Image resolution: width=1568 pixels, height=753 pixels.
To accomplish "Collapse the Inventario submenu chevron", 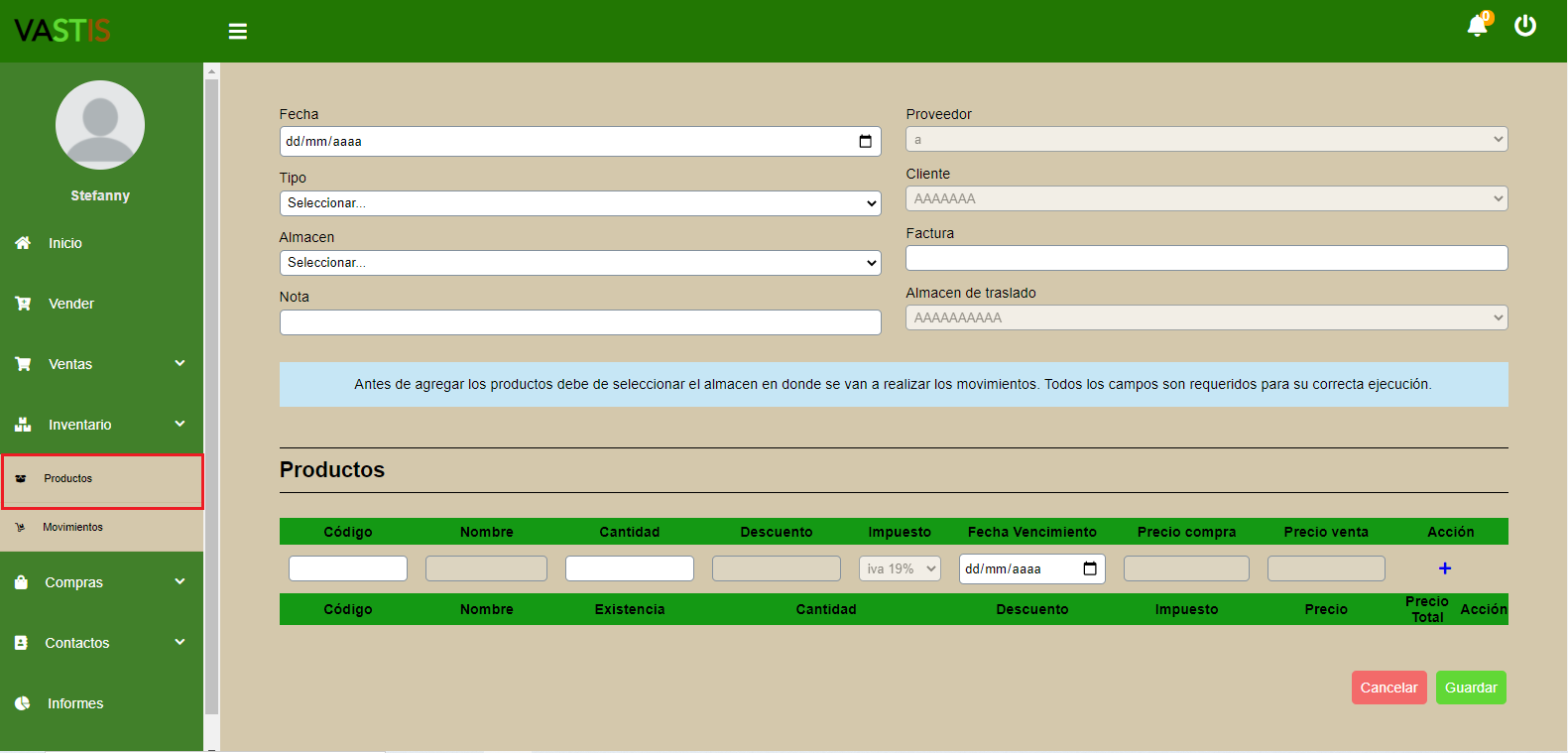I will [x=180, y=424].
